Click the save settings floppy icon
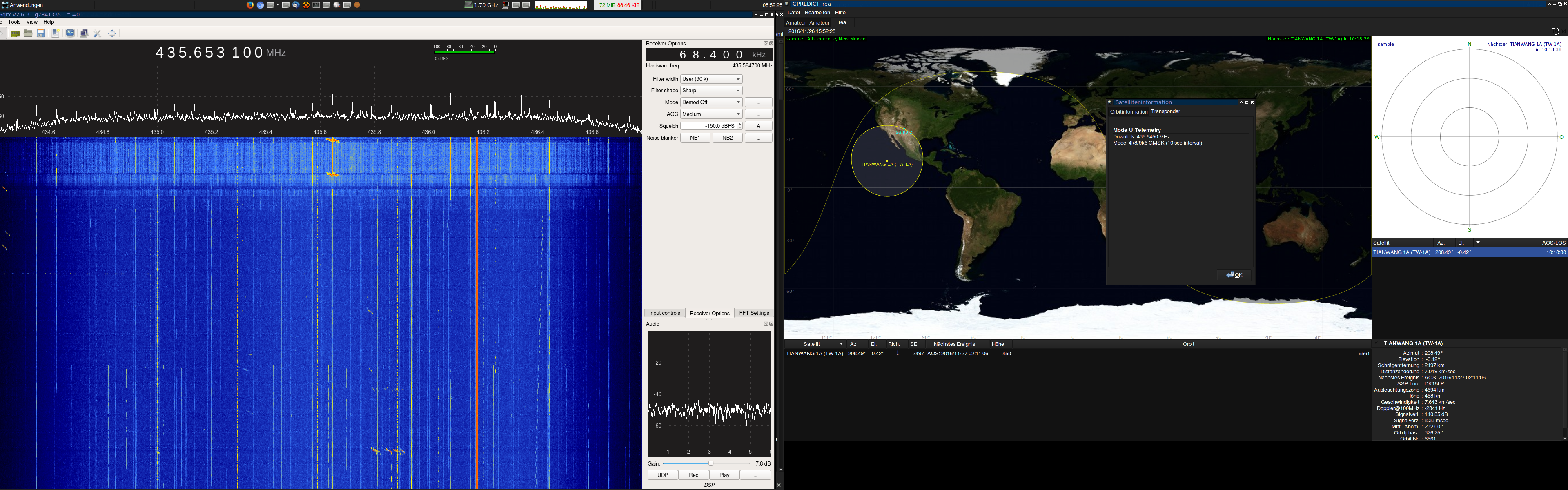The width and height of the screenshot is (1568, 490). point(41,33)
